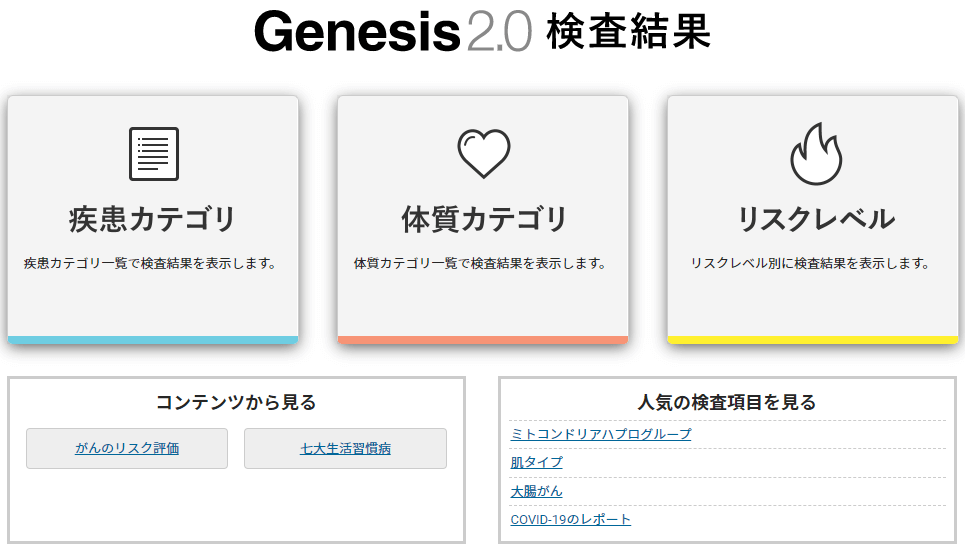Click the heart icon on 体質カテゴリ card
The width and height of the screenshot is (965, 548).
484,153
